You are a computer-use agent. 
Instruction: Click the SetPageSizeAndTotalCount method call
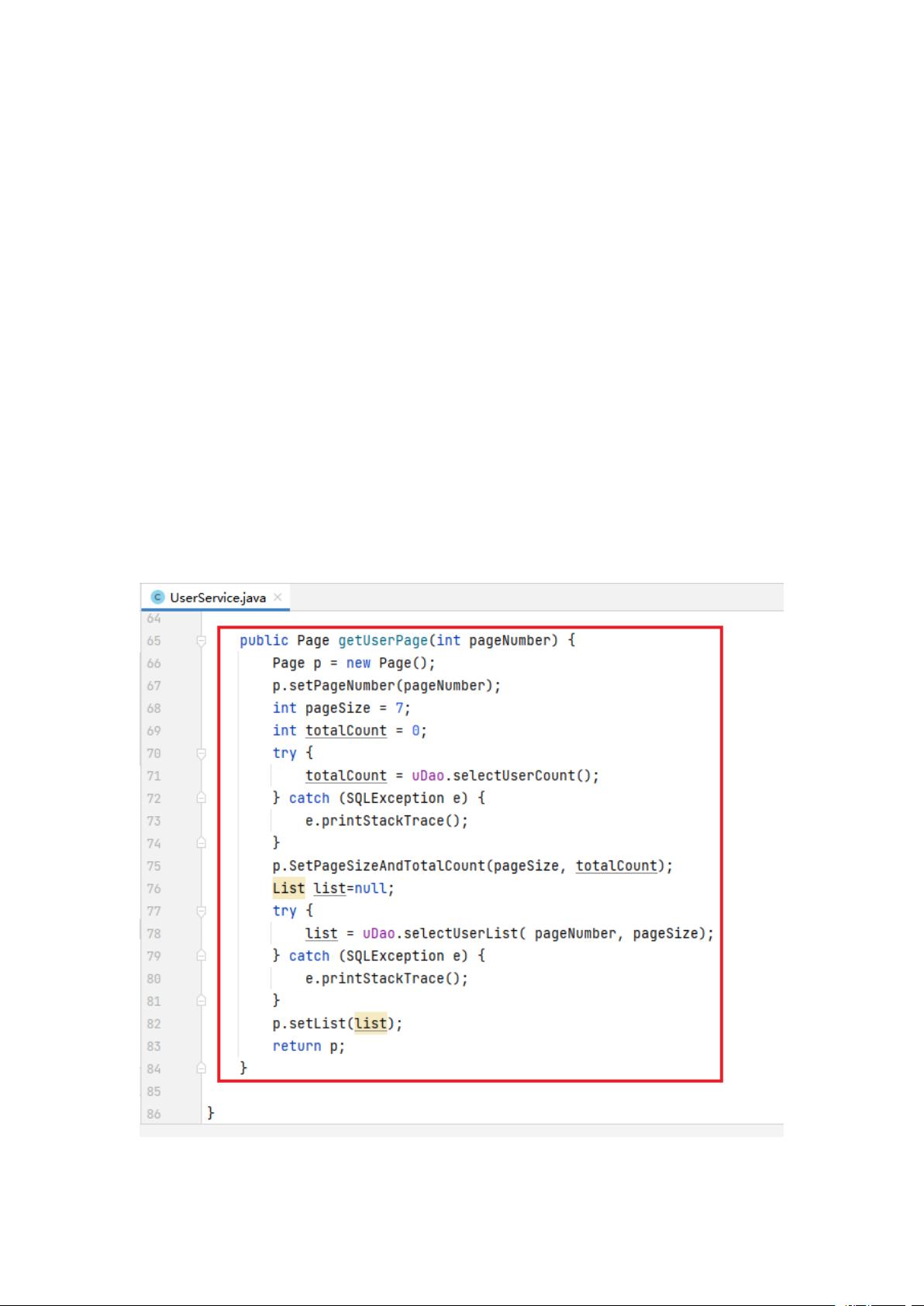click(387, 865)
